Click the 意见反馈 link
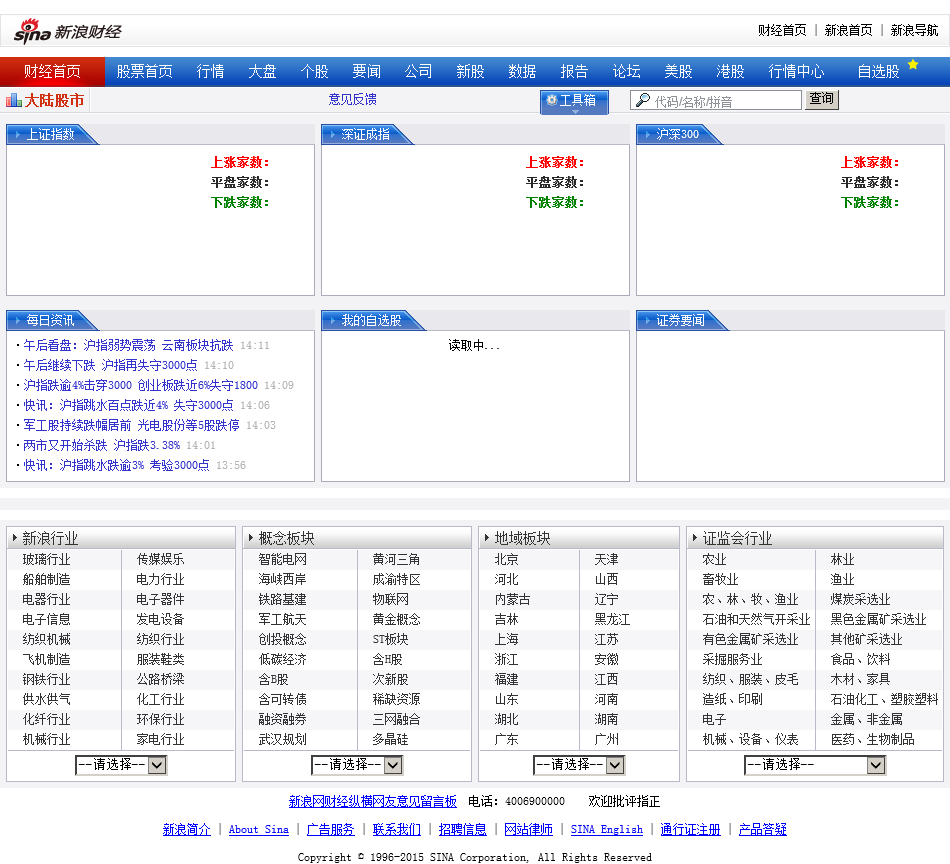 [353, 99]
